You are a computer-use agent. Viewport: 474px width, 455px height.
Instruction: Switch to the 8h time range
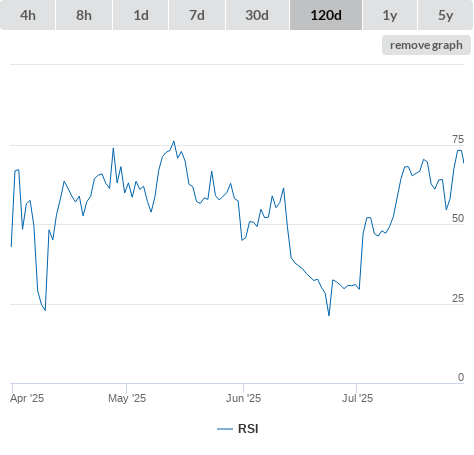pyautogui.click(x=84, y=15)
